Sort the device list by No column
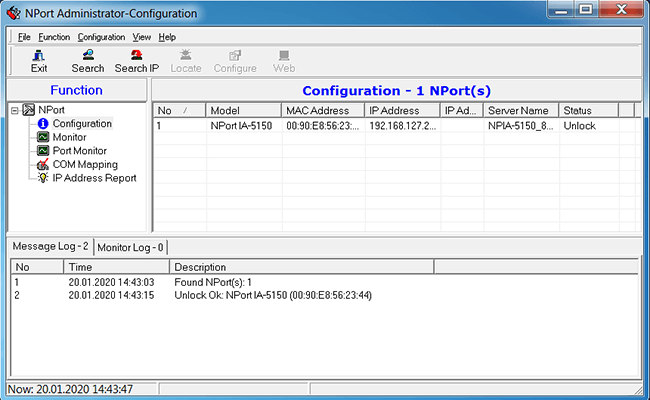This screenshot has width=650, height=400. coord(179,111)
